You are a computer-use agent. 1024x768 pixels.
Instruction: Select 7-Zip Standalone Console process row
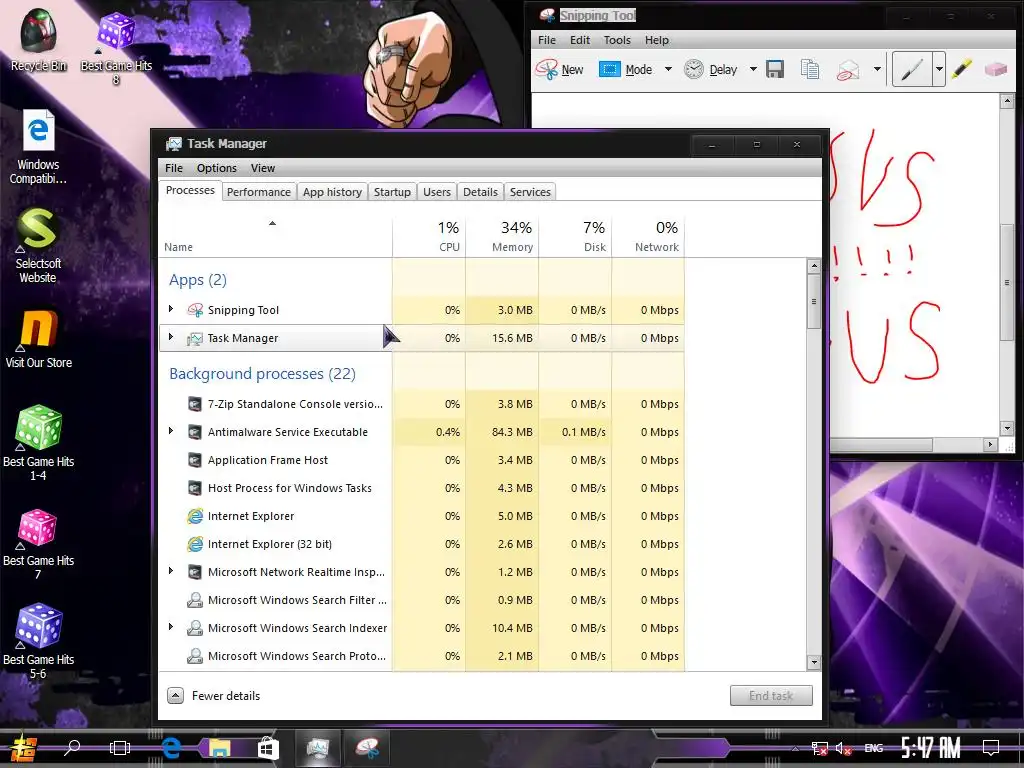[x=422, y=404]
